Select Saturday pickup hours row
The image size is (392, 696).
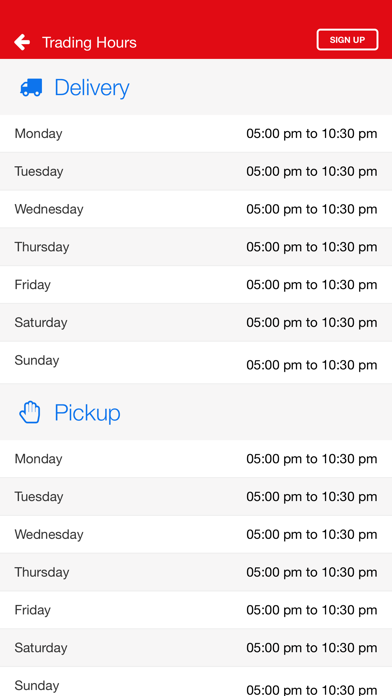(x=196, y=647)
